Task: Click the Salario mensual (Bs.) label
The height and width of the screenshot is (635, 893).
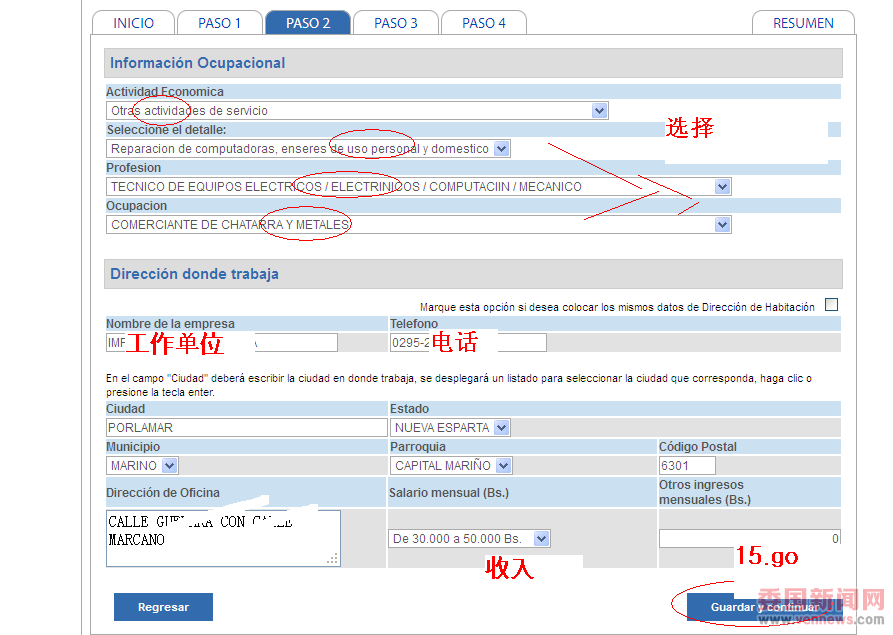Action: click(449, 493)
